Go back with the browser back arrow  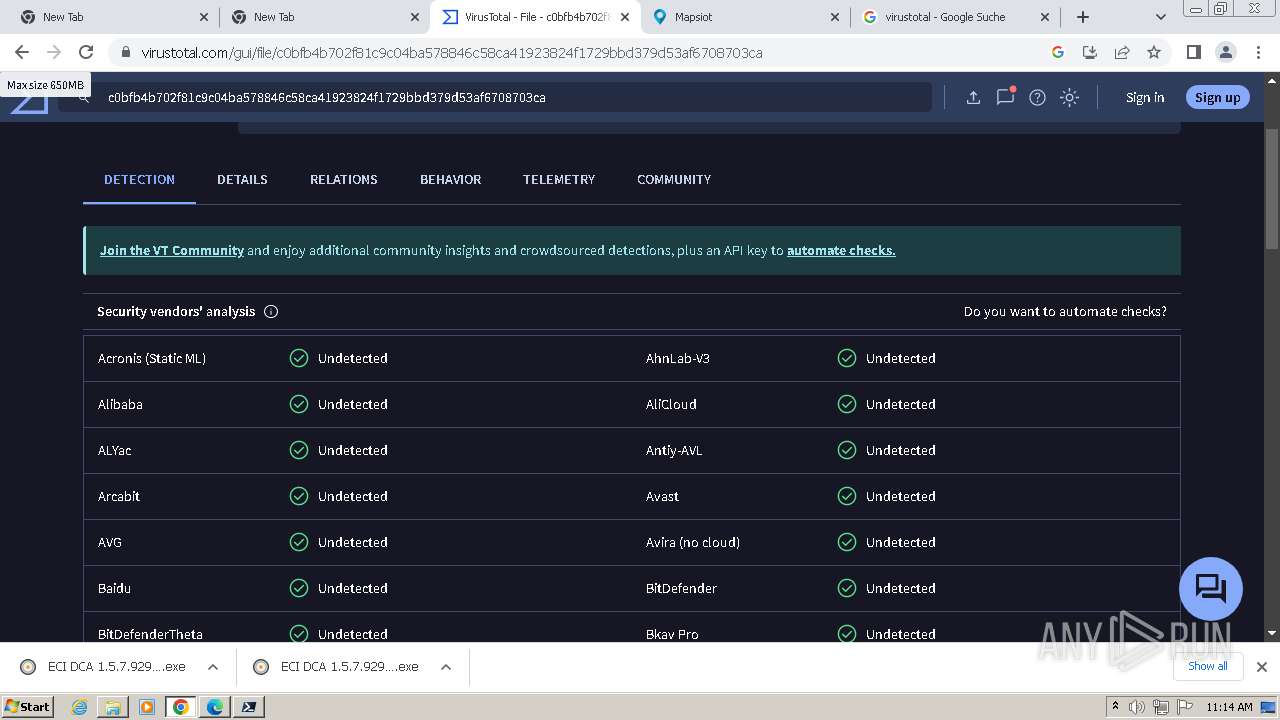[22, 52]
